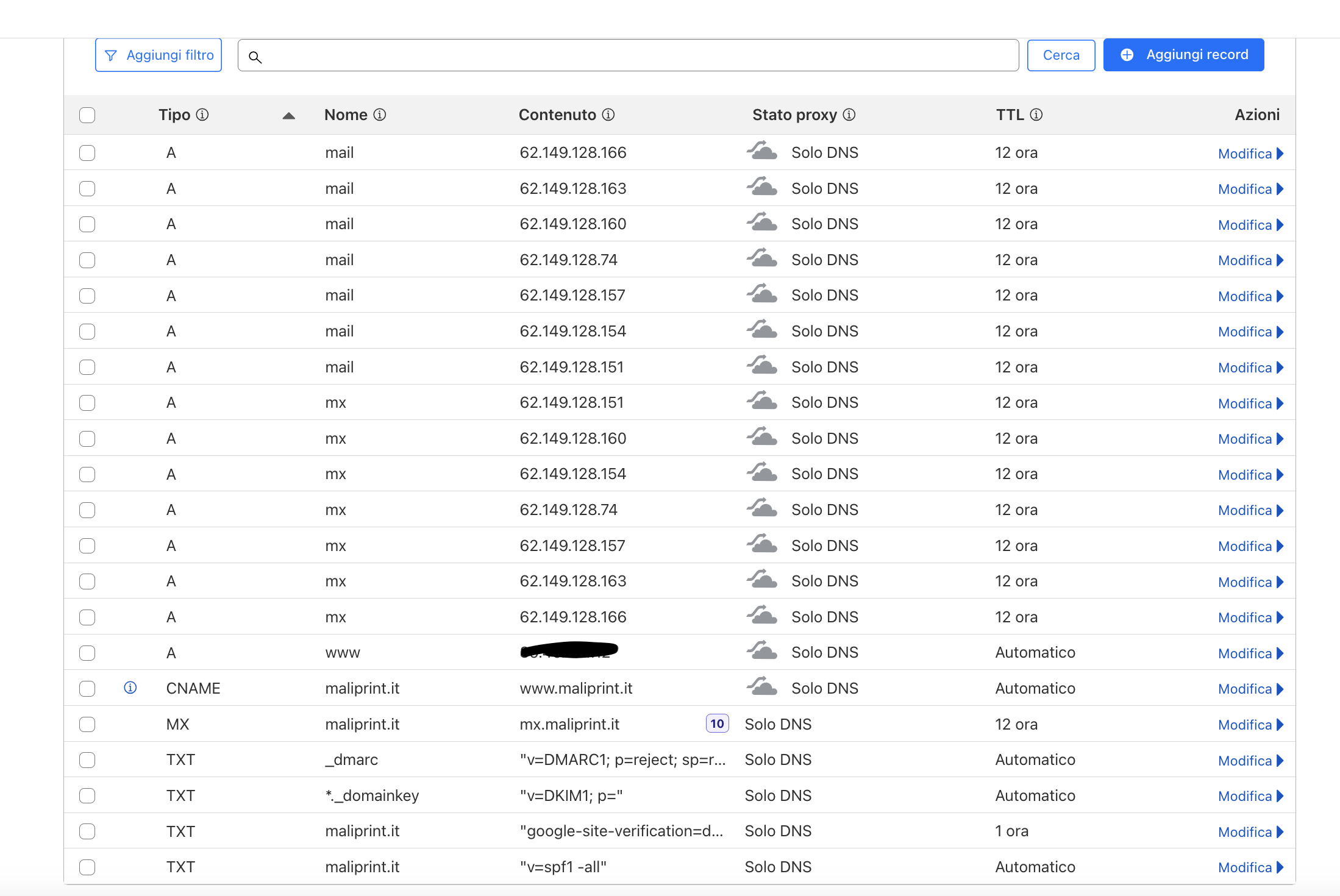
Task: Select checkbox for the CNAME record
Action: pyautogui.click(x=87, y=689)
